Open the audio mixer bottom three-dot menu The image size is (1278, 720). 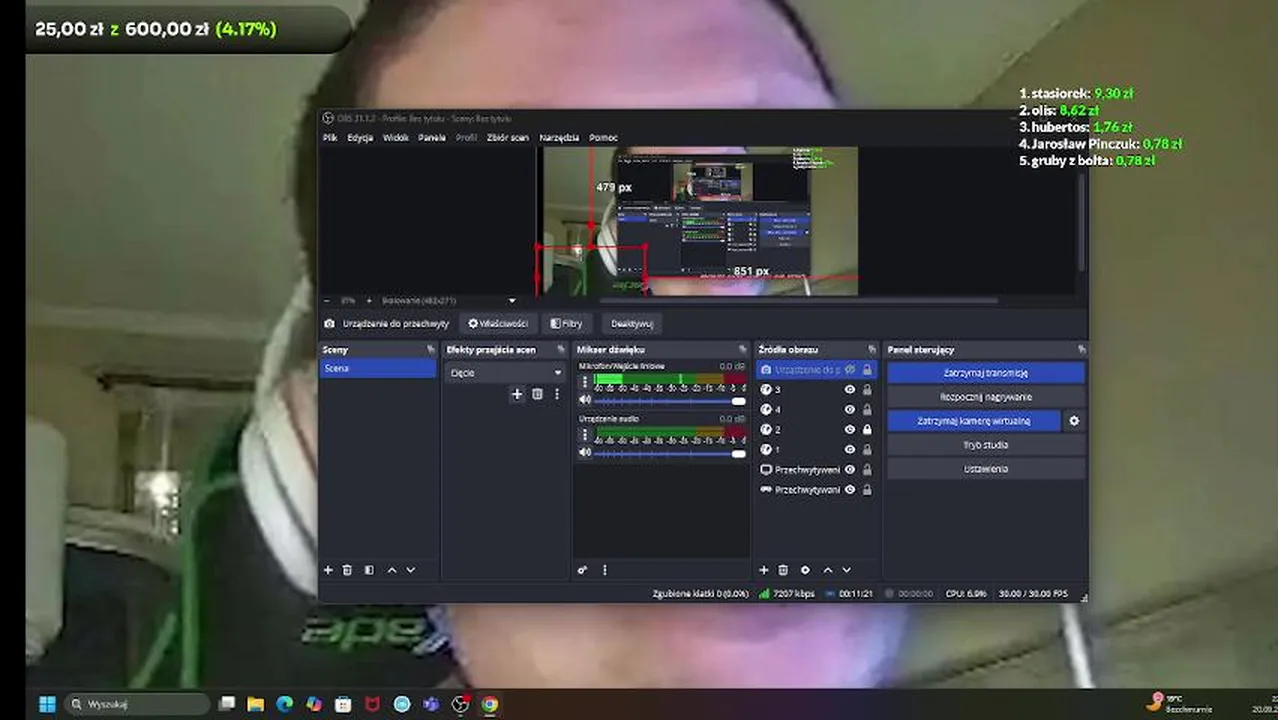coord(604,570)
